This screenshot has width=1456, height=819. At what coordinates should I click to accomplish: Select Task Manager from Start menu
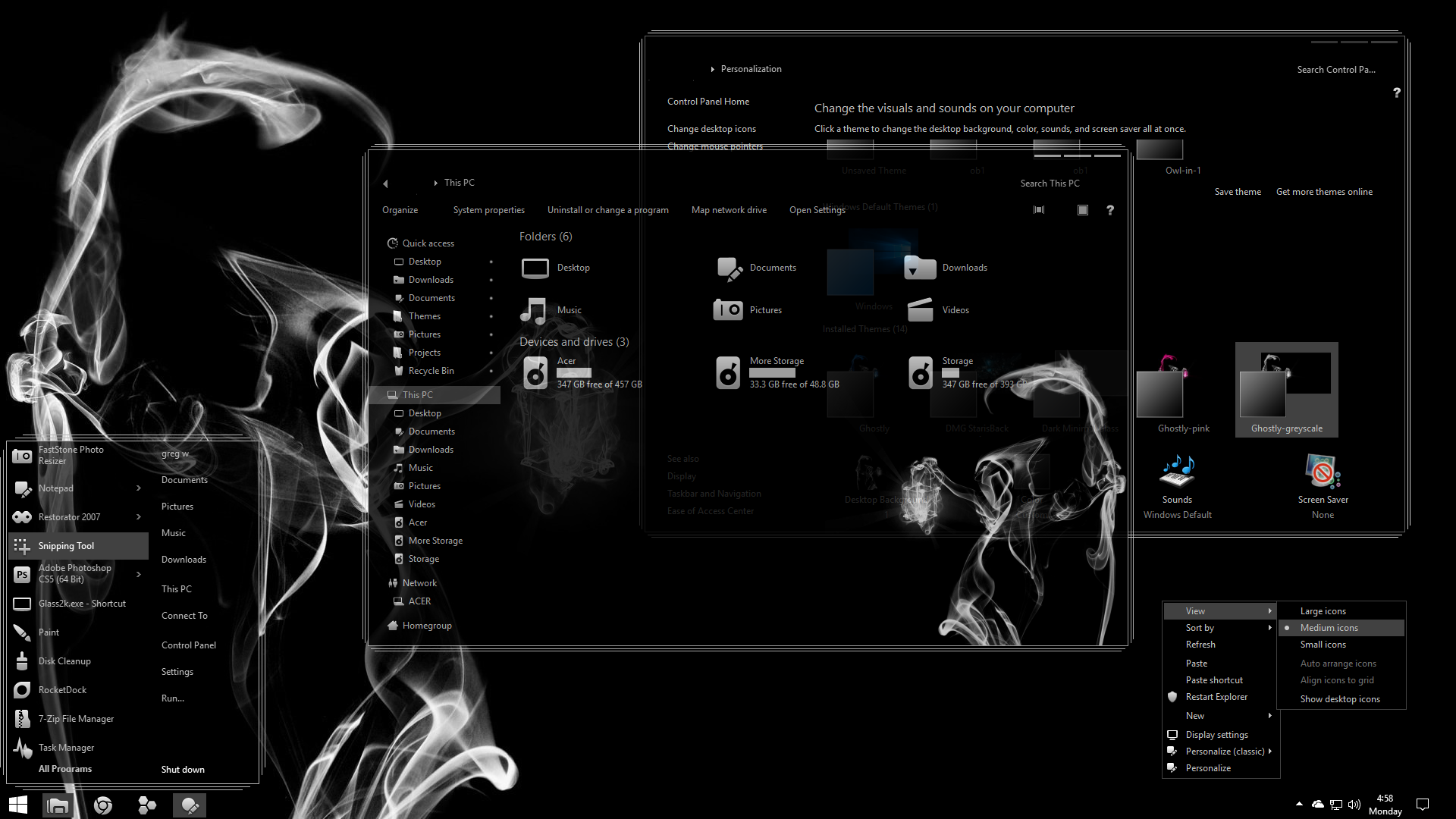click(x=66, y=747)
